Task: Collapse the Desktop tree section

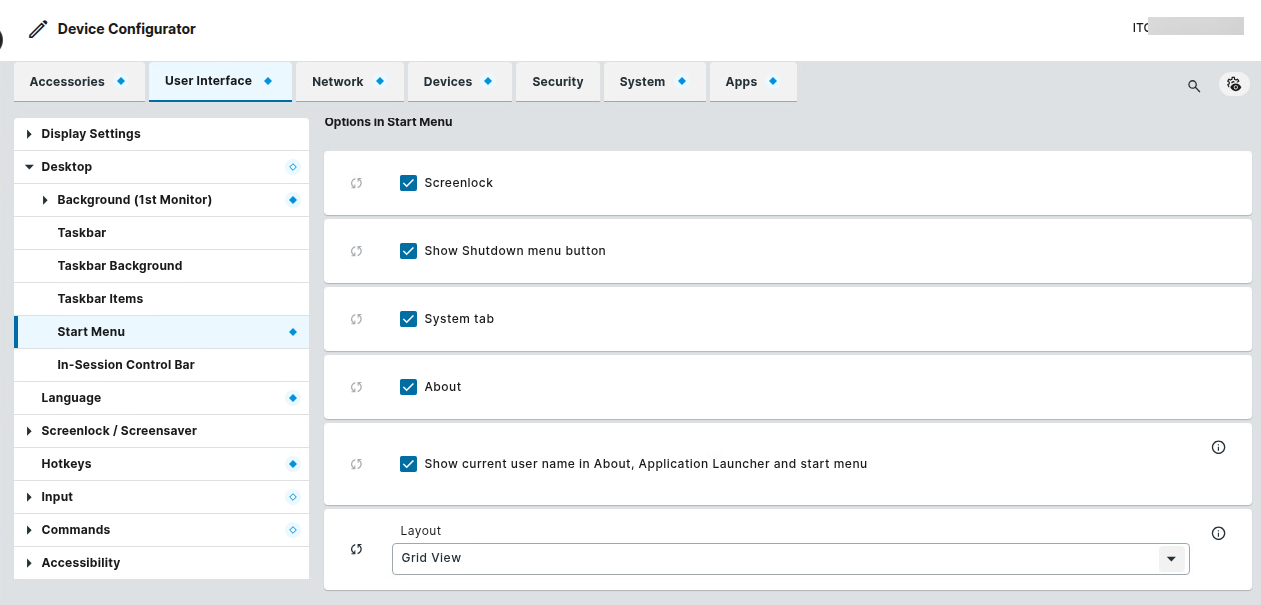Action: coord(29,167)
